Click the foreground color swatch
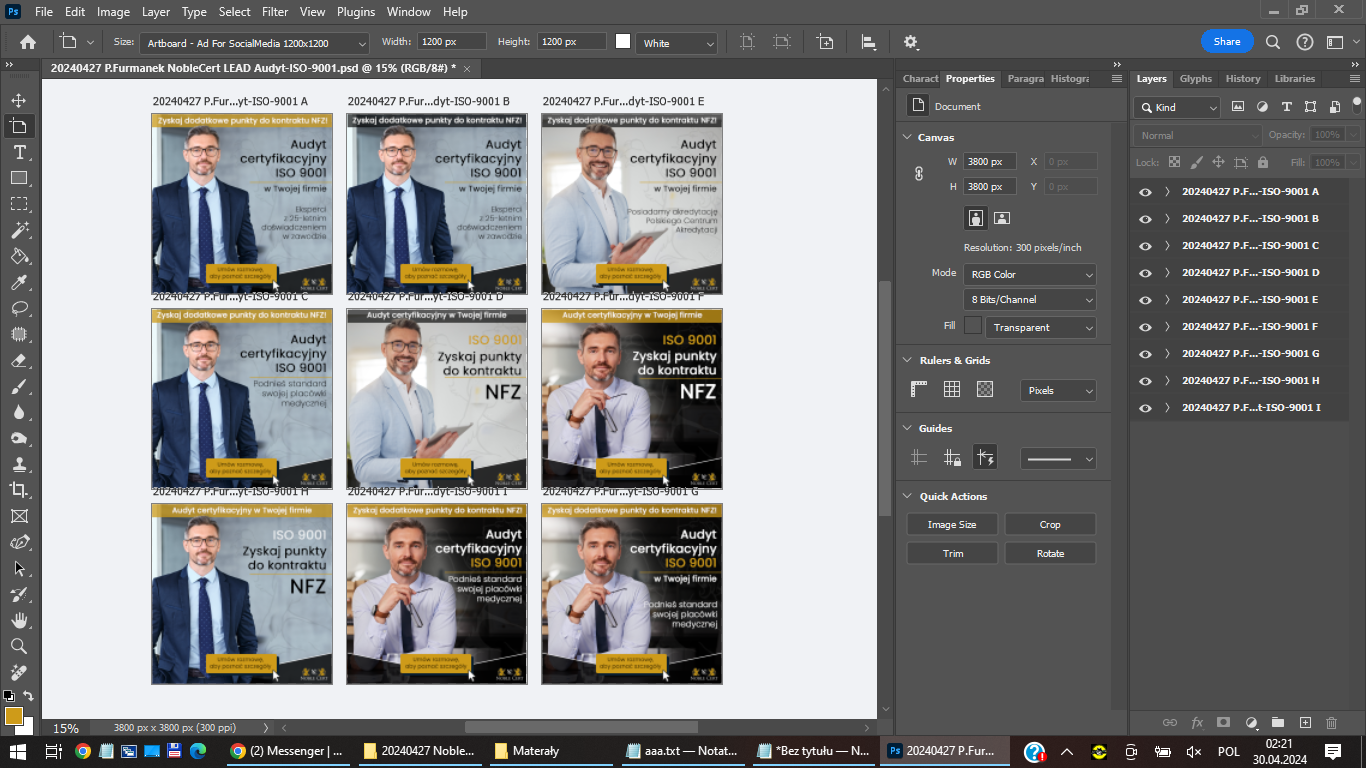This screenshot has height=768, width=1366. [x=13, y=715]
